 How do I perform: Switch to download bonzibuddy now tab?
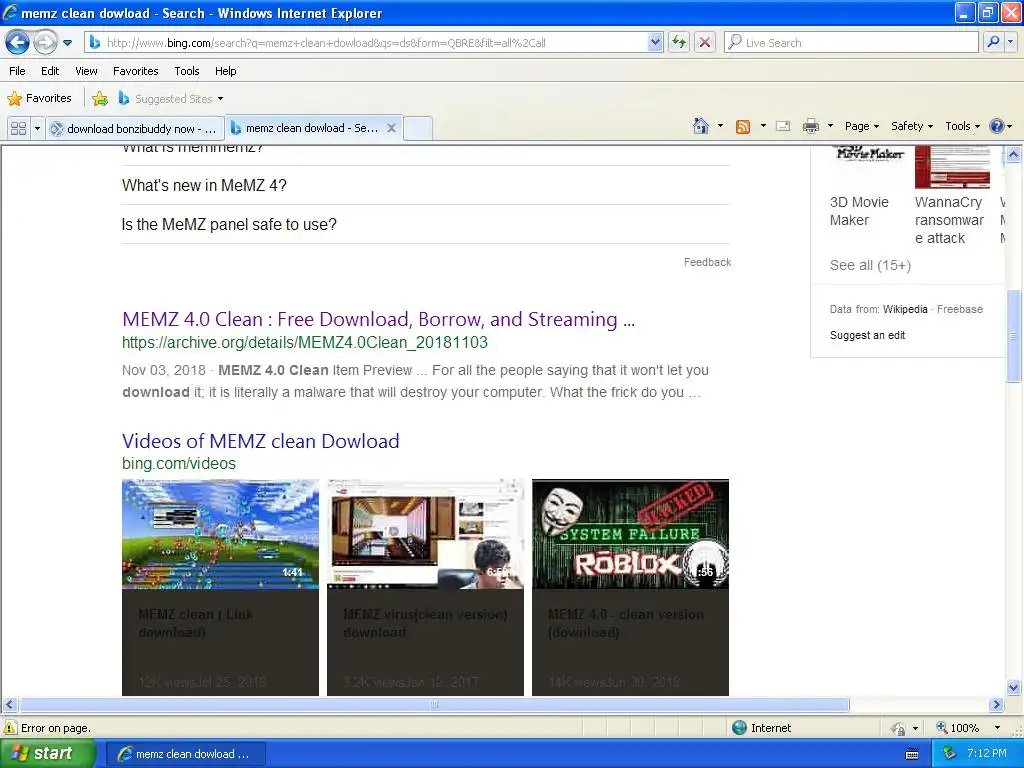tap(135, 129)
